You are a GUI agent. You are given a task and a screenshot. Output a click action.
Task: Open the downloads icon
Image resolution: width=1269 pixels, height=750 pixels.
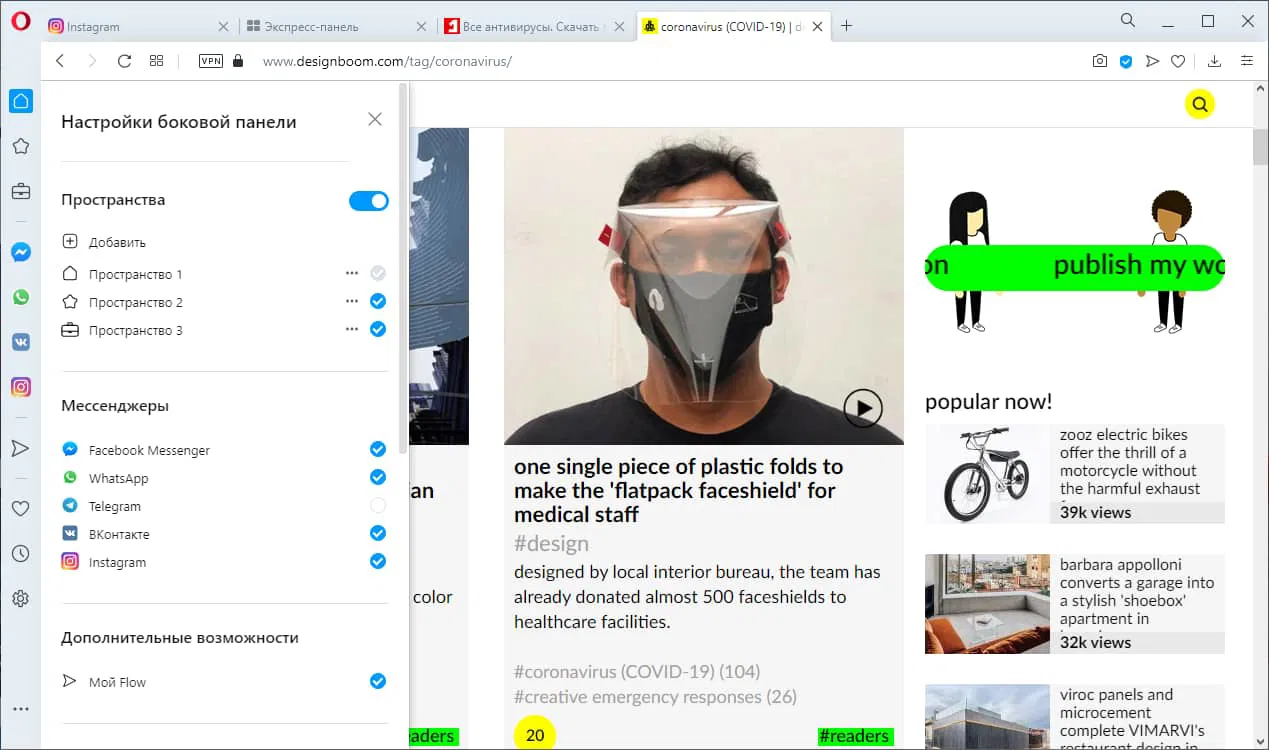[1215, 61]
